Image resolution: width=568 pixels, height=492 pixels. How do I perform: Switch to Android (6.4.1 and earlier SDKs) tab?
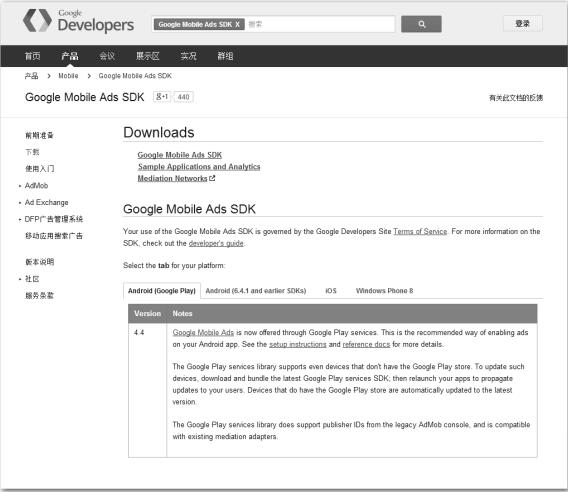coord(256,291)
